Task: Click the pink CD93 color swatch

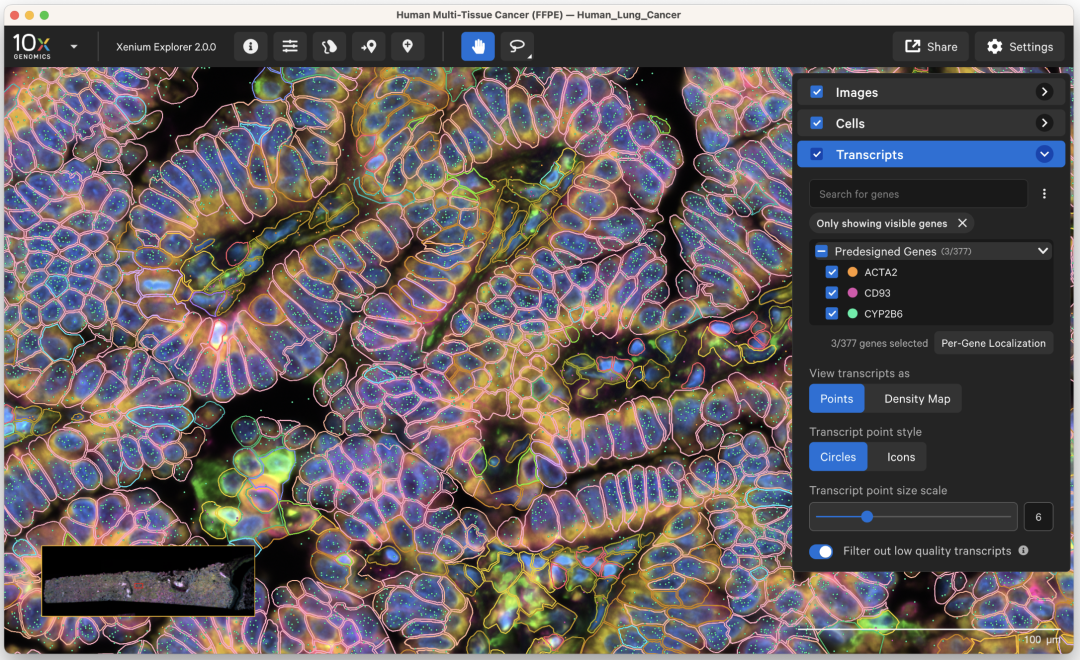Action: pos(853,293)
